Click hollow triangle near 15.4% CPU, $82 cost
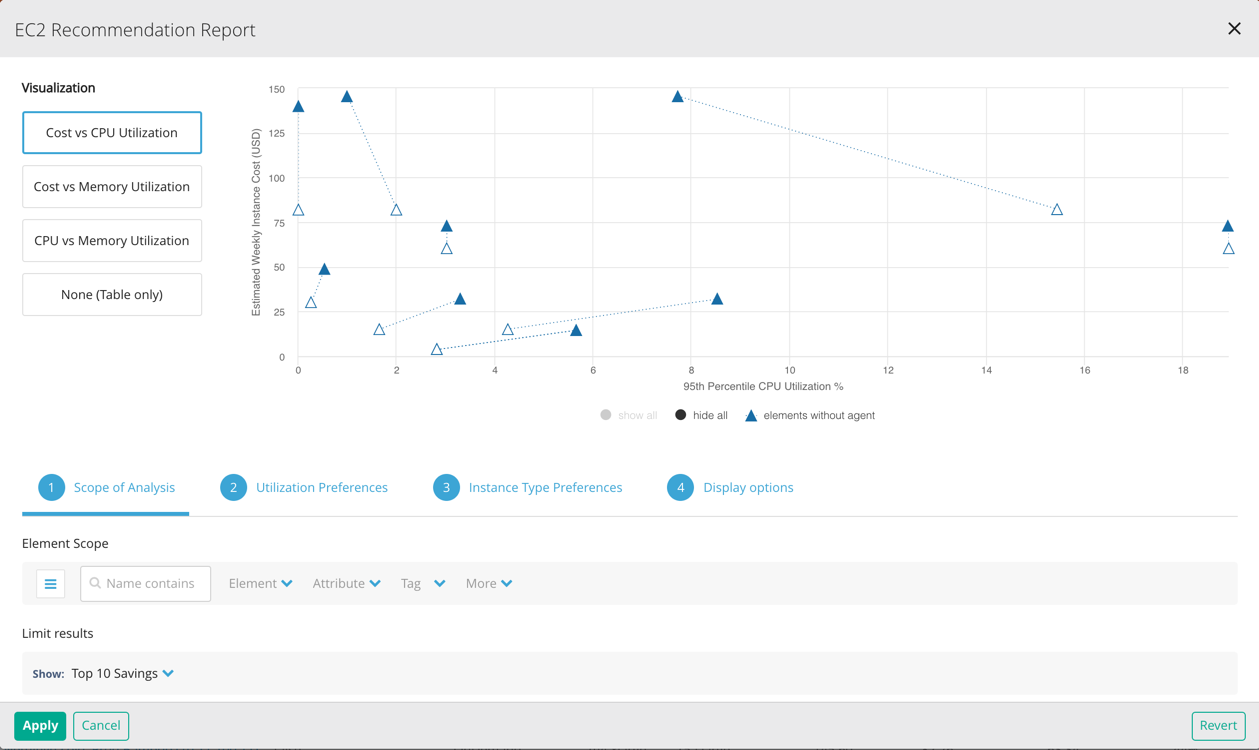The height and width of the screenshot is (750, 1259). (1057, 209)
